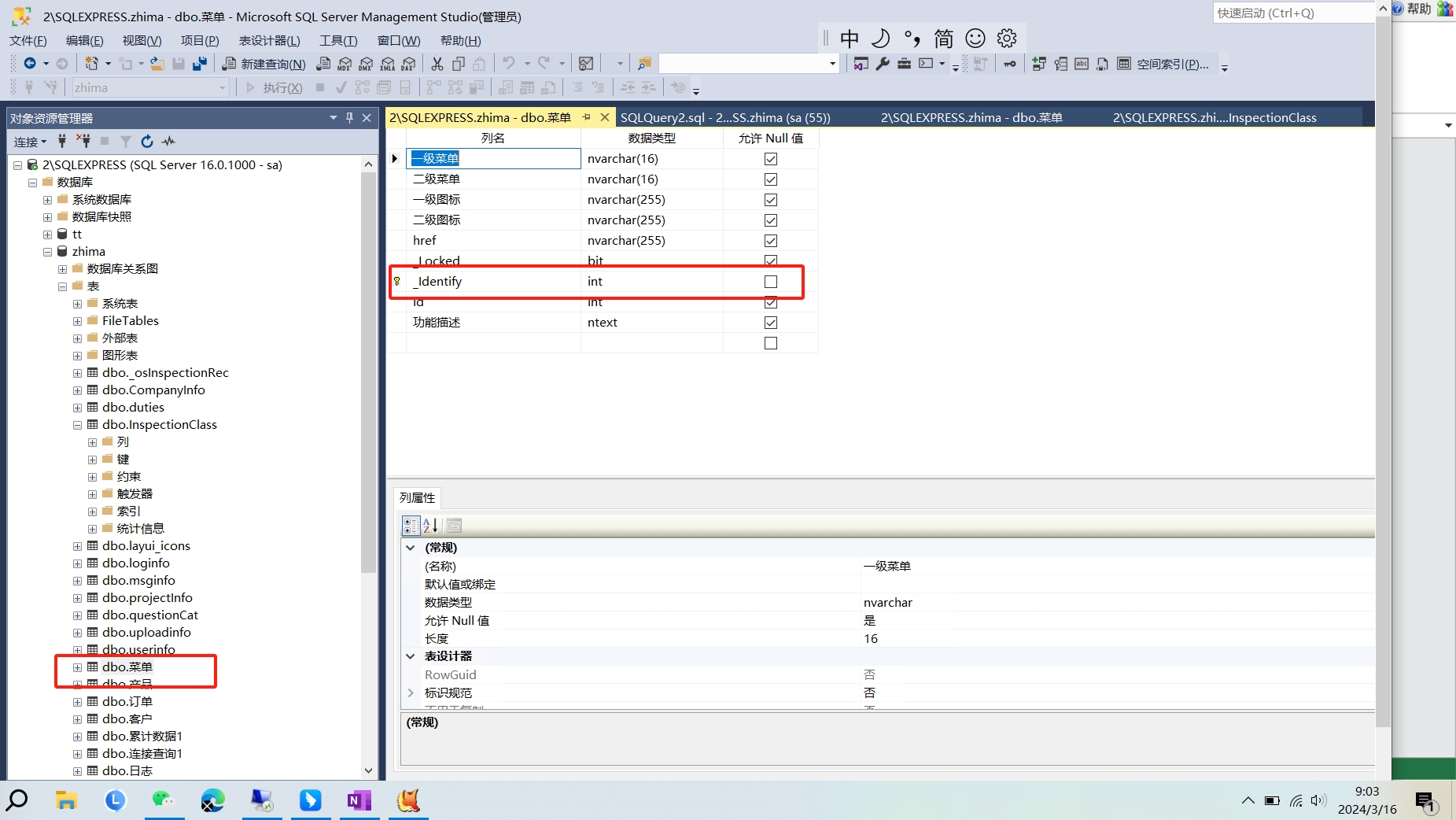Image resolution: width=1456 pixels, height=820 pixels.
Task: Click the undo arrow icon
Action: coord(509,64)
